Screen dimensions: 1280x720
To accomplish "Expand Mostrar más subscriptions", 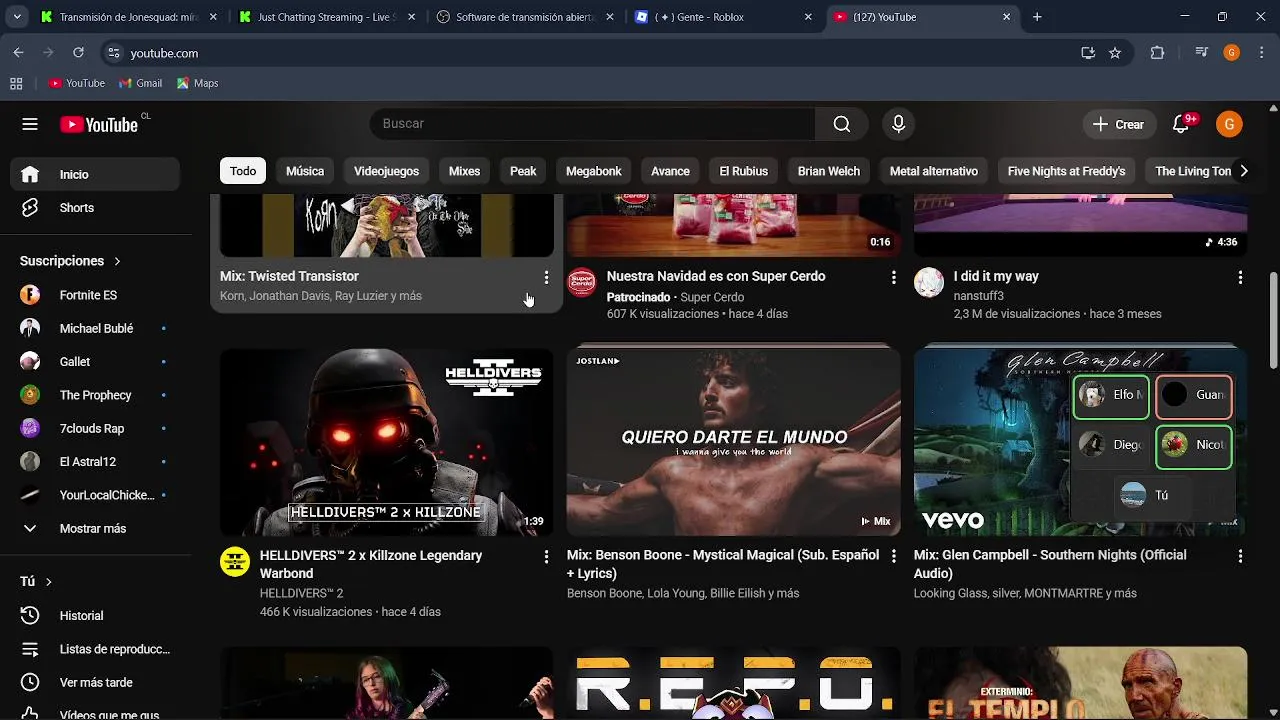I will (x=95, y=529).
